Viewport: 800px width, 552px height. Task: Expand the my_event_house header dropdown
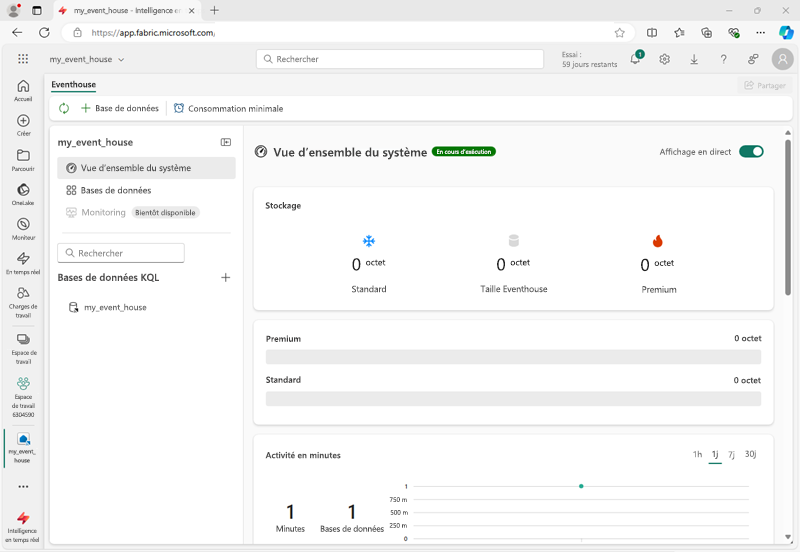pos(121,60)
